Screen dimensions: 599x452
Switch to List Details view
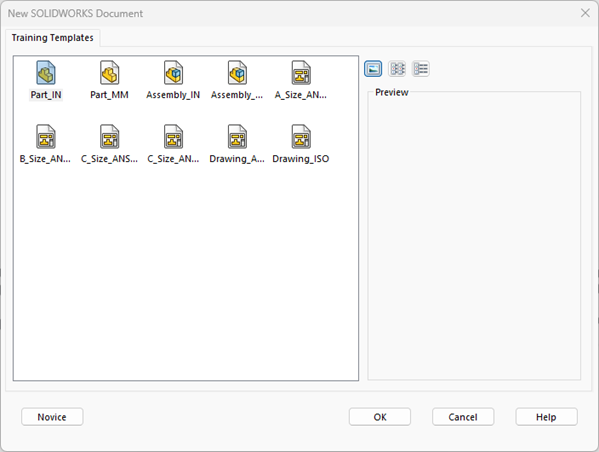tap(421, 69)
